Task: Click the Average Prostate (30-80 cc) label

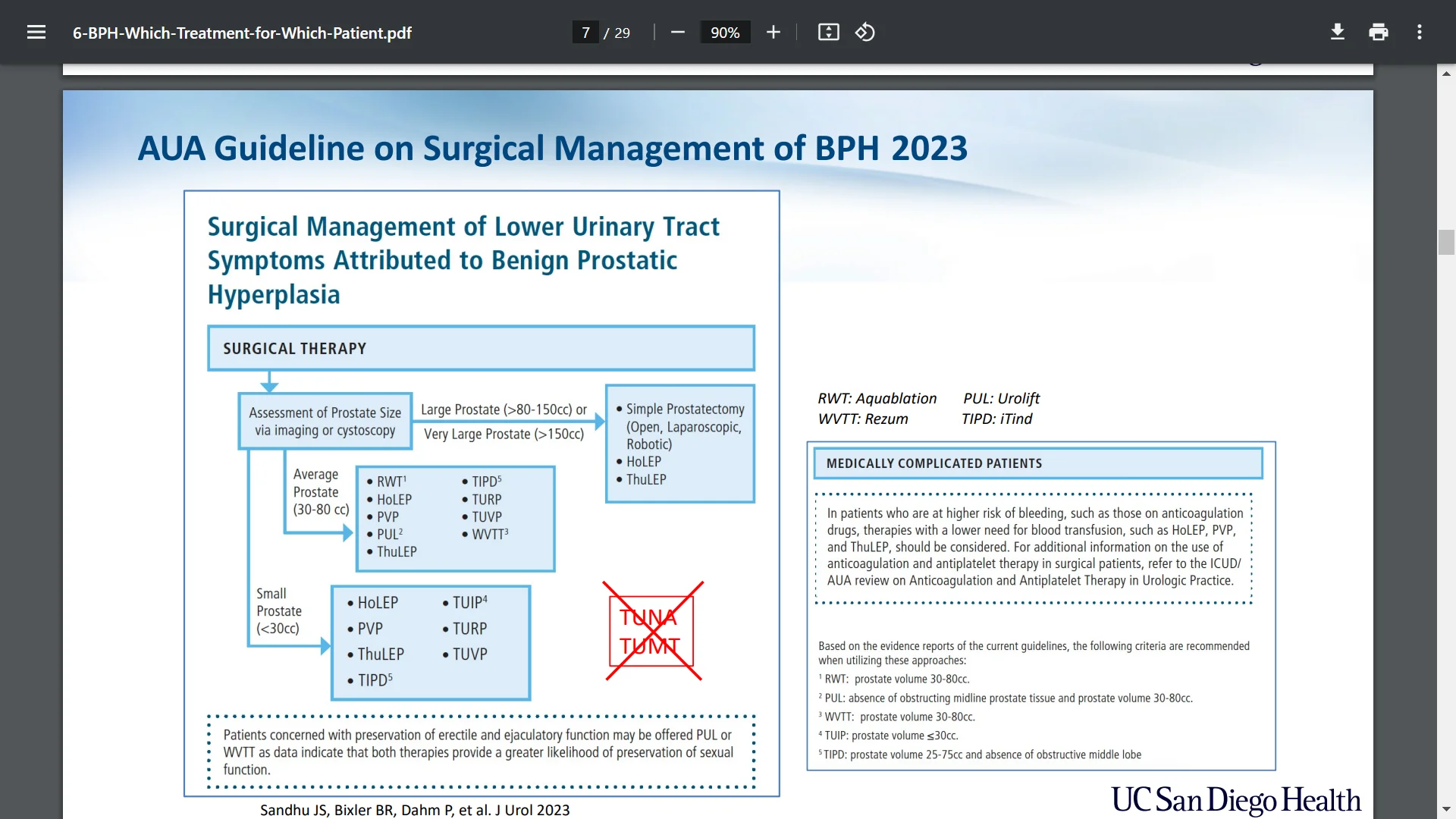Action: (x=322, y=491)
